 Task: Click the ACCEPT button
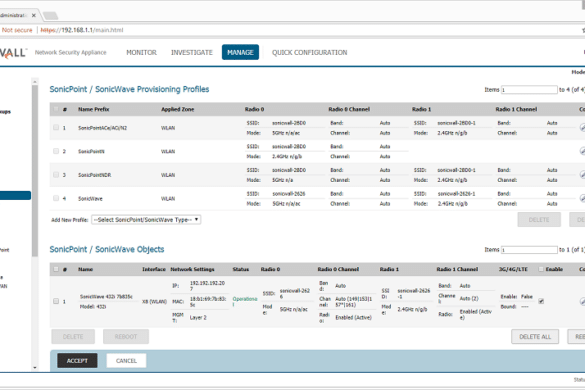[77, 361]
